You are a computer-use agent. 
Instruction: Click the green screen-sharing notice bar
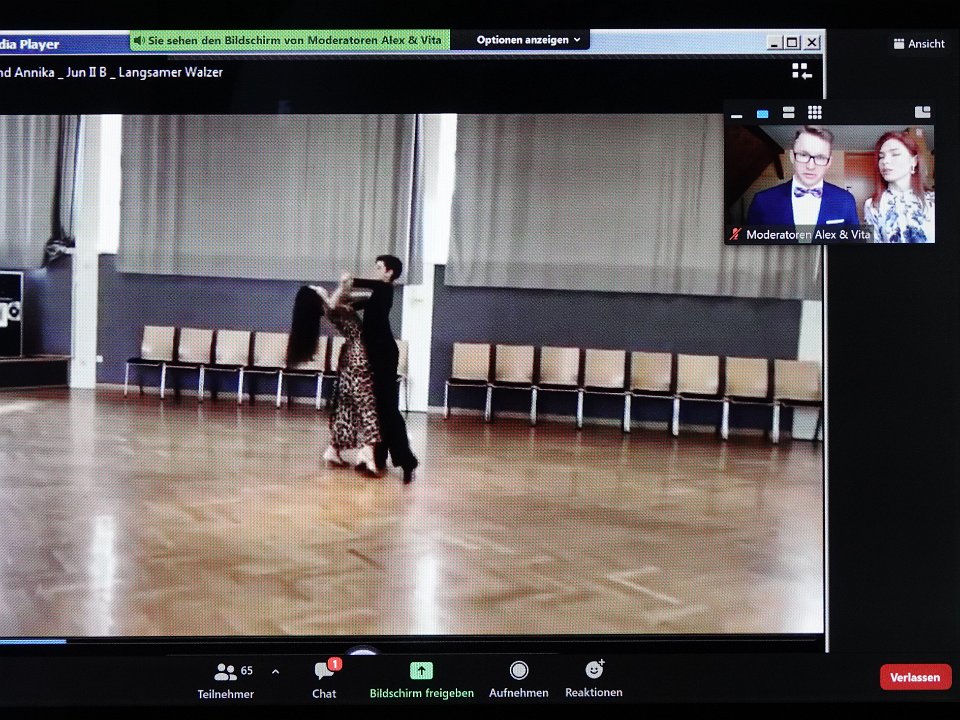pyautogui.click(x=290, y=40)
